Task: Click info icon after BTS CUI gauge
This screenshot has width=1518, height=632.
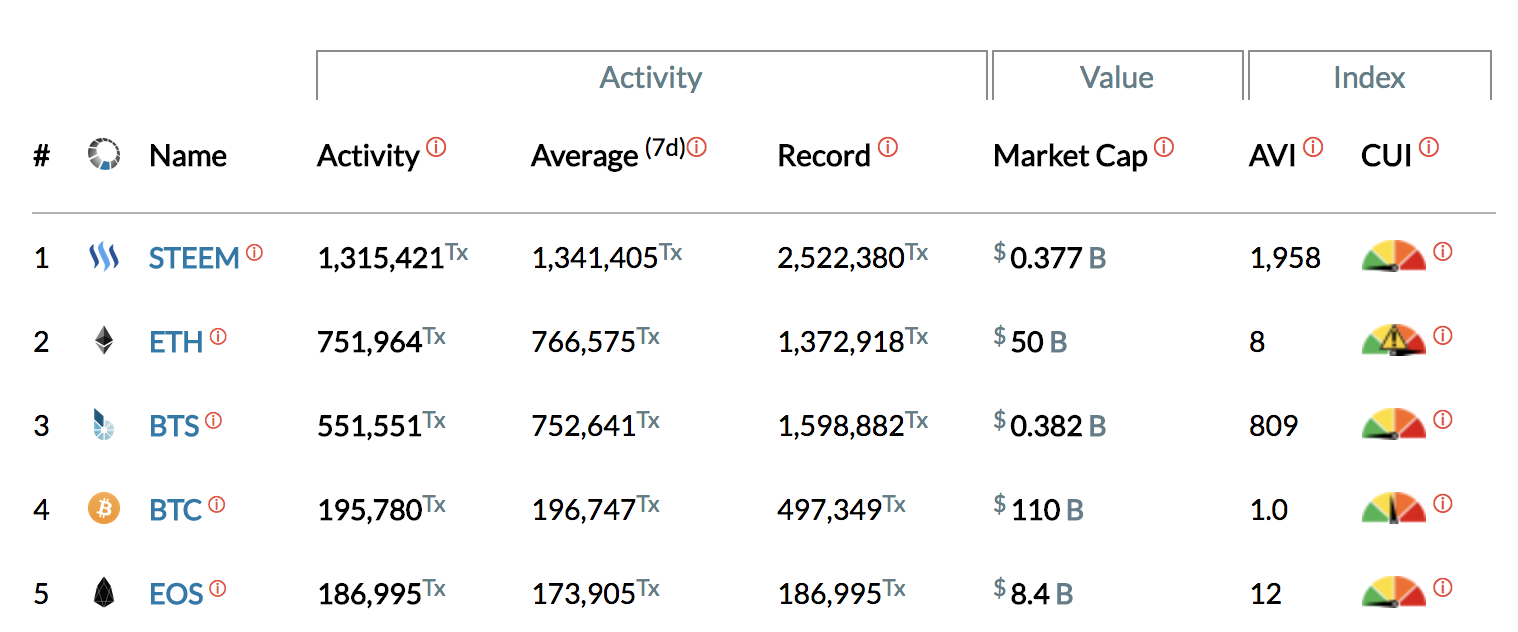Action: pyautogui.click(x=1442, y=420)
